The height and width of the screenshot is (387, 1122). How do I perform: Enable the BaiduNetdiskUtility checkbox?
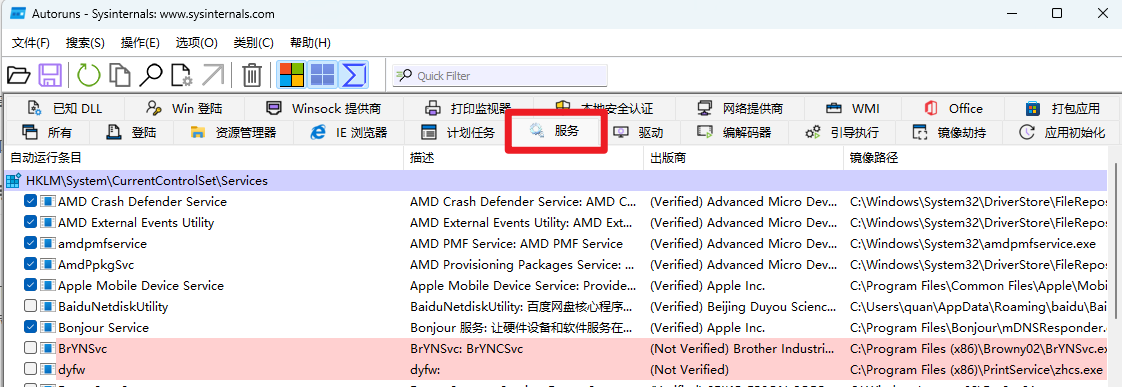tap(30, 306)
